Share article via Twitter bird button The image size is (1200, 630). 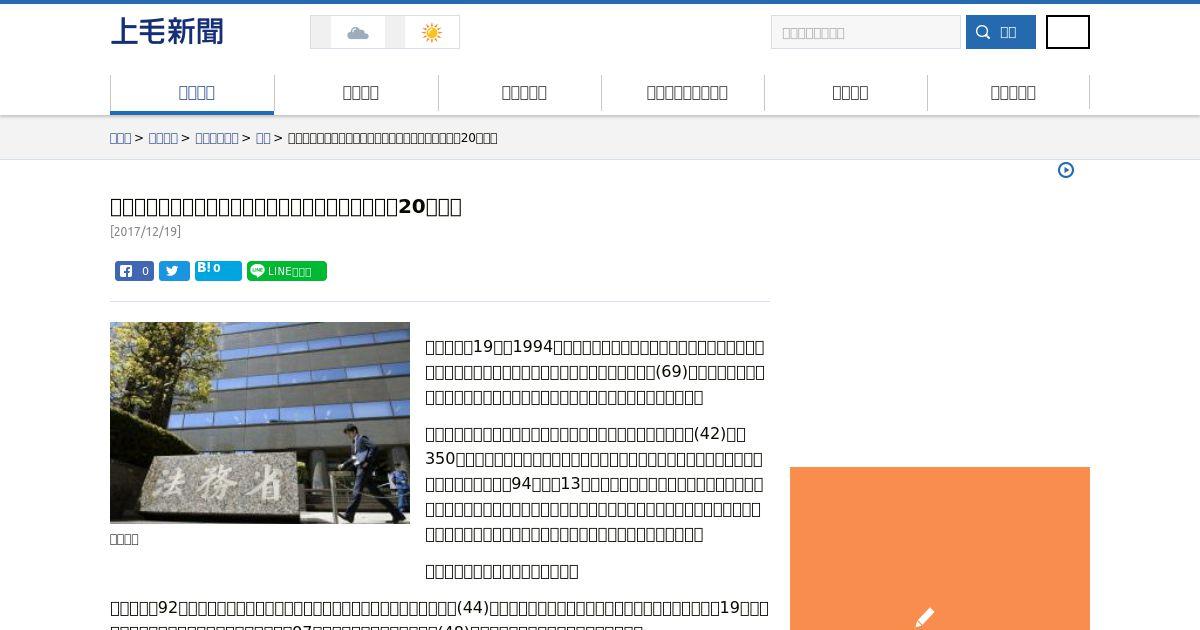click(x=174, y=271)
